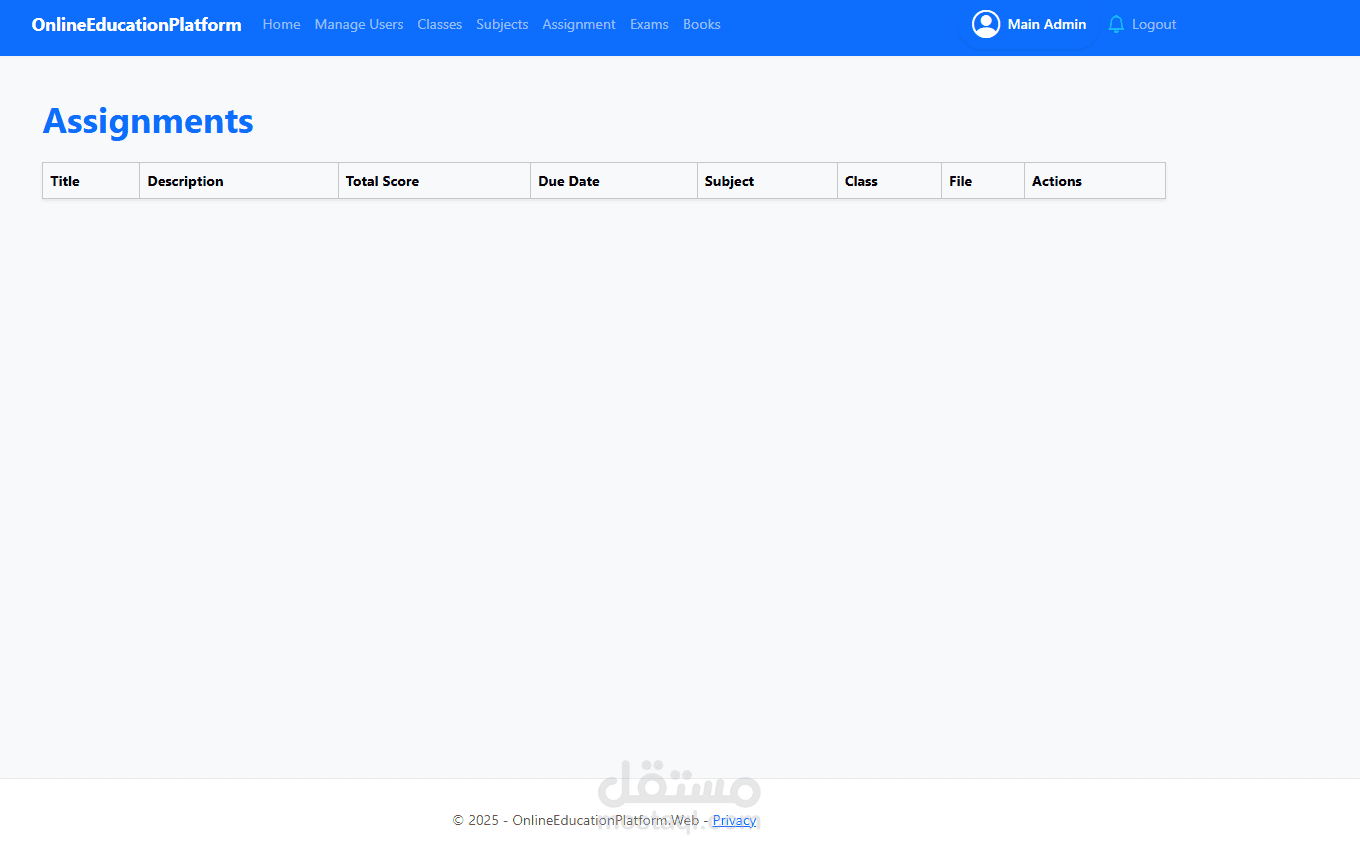Screen dimensions: 1360x852
Task: Click the Main Admin profile avatar icon
Action: (986, 24)
